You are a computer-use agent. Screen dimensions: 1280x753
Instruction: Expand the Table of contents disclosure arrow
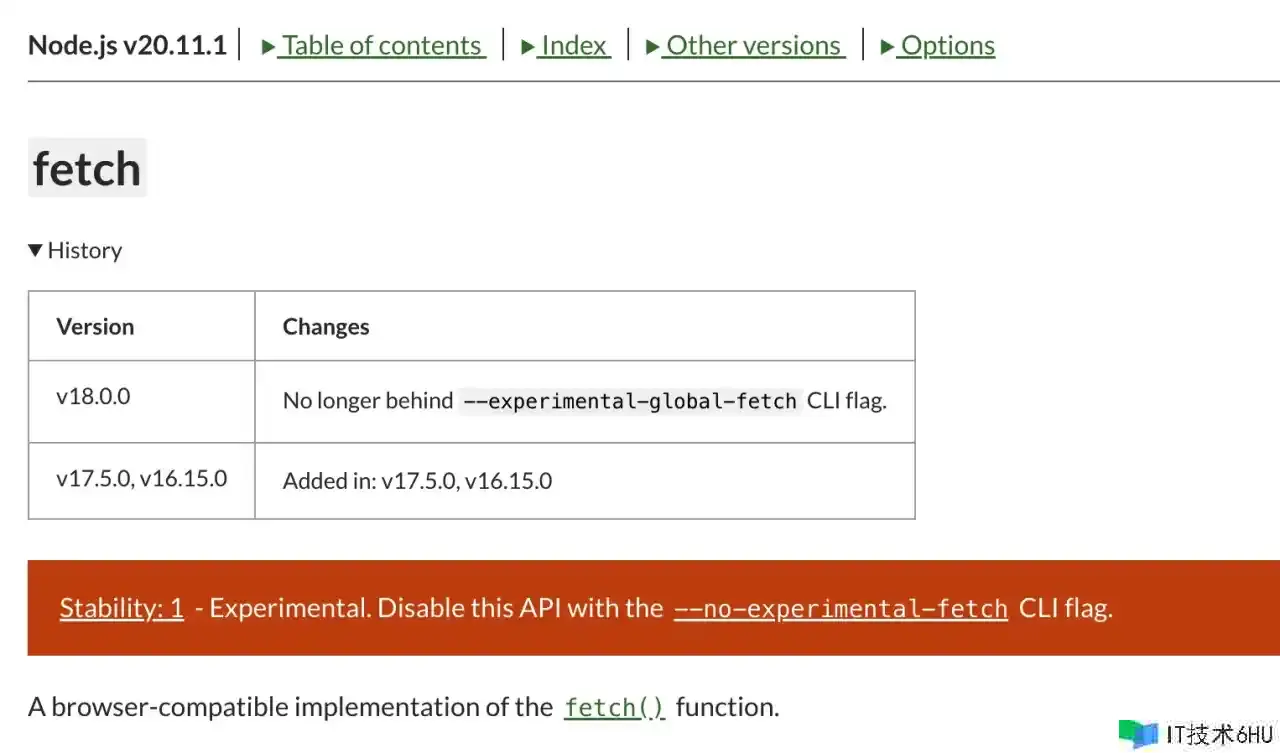[268, 47]
